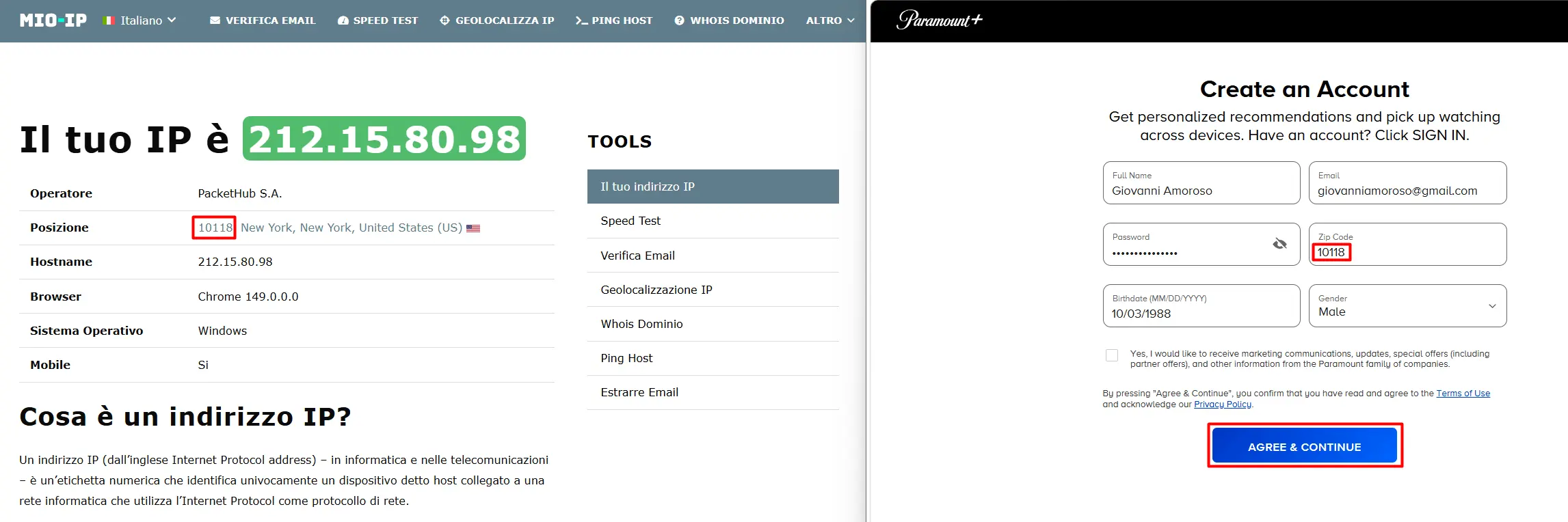Click the Chrome 149.0.0.0 browser value
Image resolution: width=1568 pixels, height=522 pixels.
pyautogui.click(x=248, y=297)
